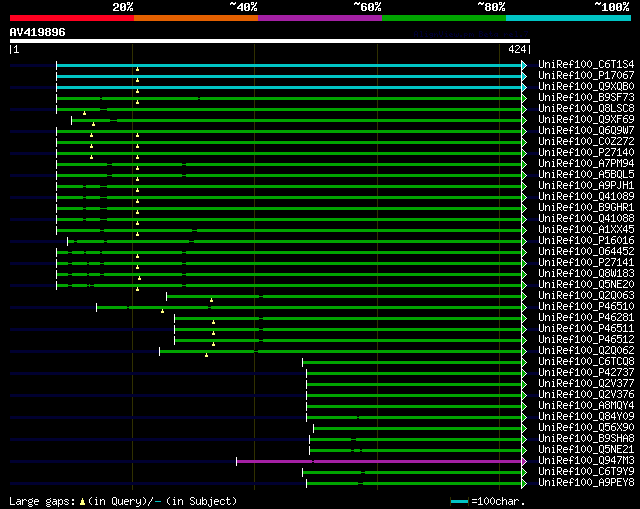Screen dimensions: 640x509
Task: Click the UniRef100_P27141 label
Action: [586, 263]
